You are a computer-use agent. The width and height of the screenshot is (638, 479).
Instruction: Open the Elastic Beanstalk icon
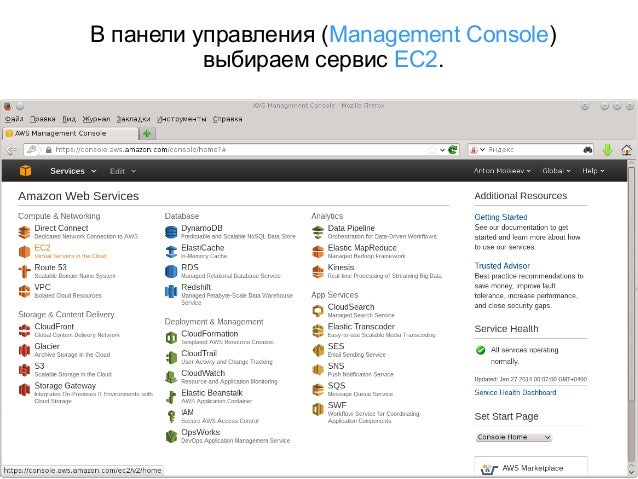(x=171, y=397)
